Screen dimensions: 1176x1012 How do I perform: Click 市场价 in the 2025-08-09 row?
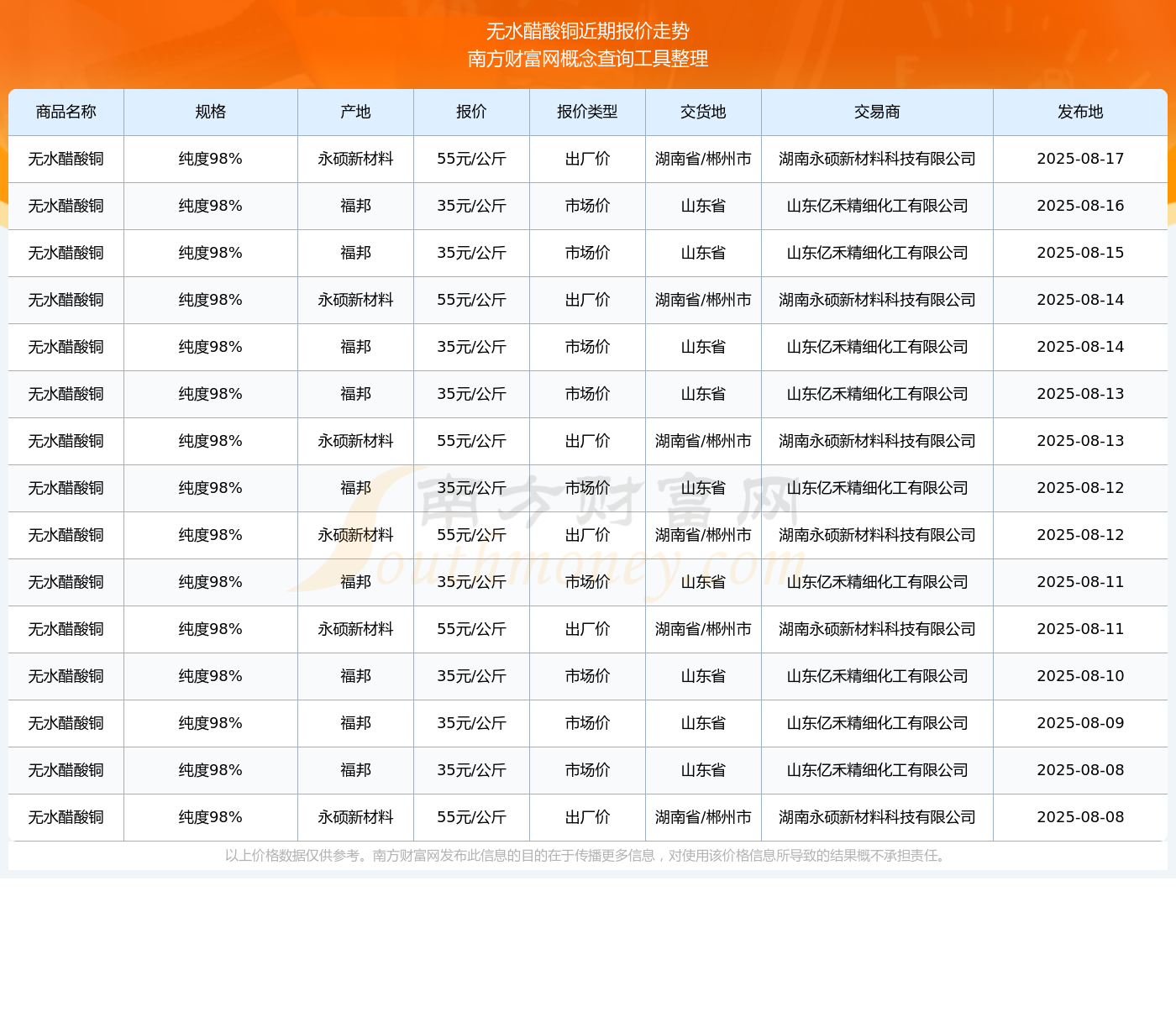tap(587, 723)
